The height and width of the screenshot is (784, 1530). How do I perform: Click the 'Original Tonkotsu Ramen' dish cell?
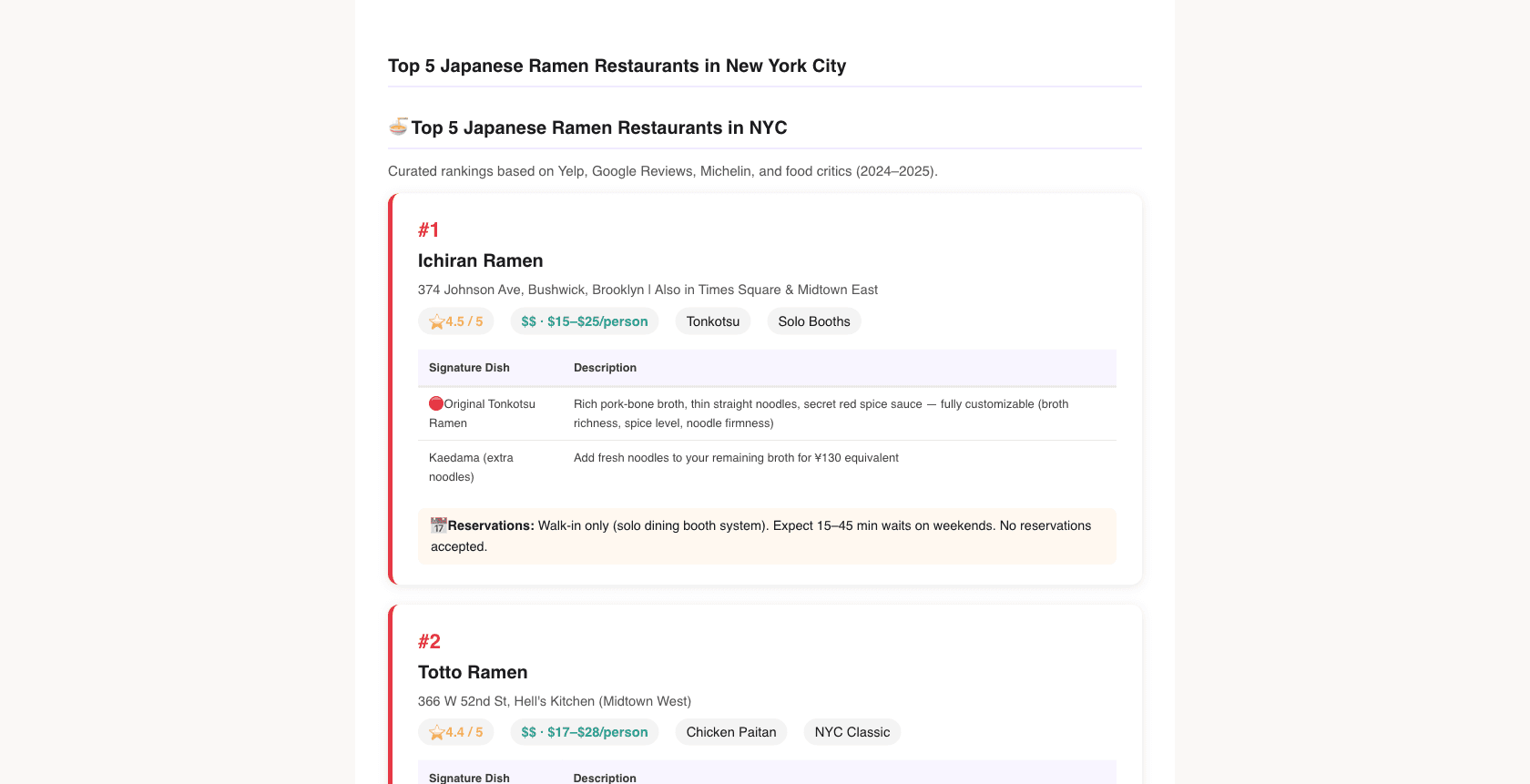490,413
